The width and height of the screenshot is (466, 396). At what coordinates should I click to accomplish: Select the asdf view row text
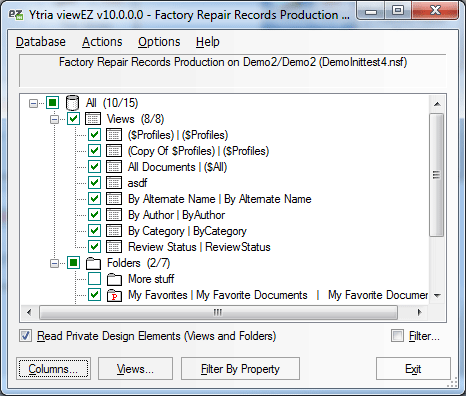[x=137, y=183]
